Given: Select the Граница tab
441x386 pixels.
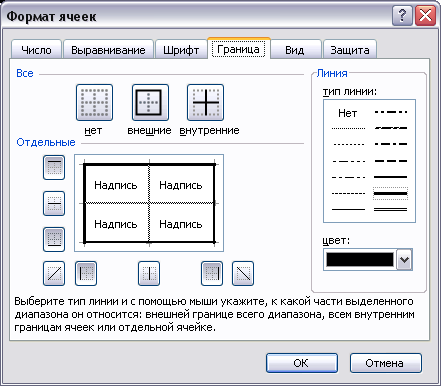Looking at the screenshot, I should click(239, 49).
